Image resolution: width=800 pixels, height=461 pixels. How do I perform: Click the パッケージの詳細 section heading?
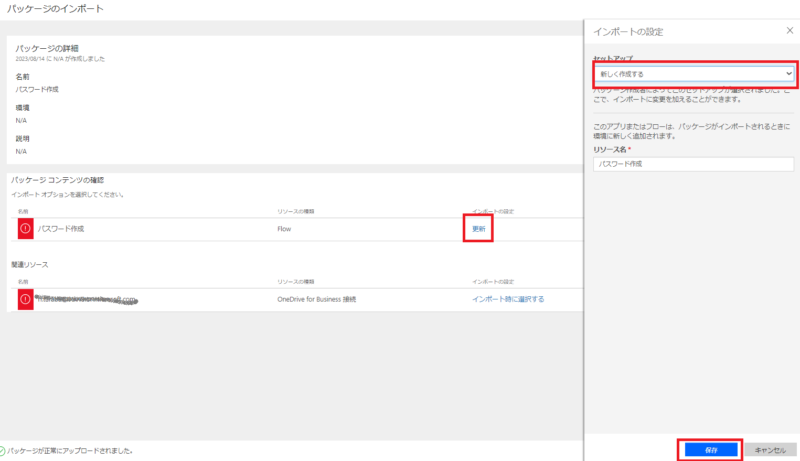click(x=46, y=48)
